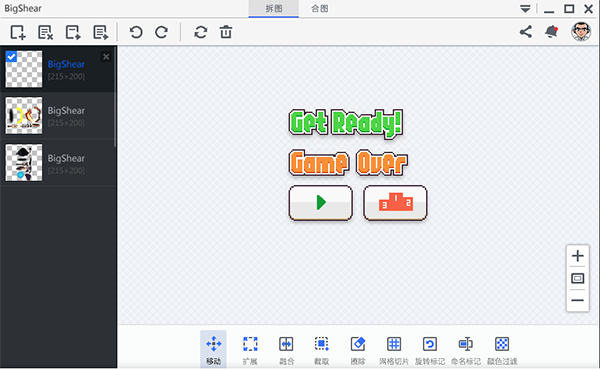
Task: Select the 网格切片 grid slice tool
Action: [x=394, y=349]
